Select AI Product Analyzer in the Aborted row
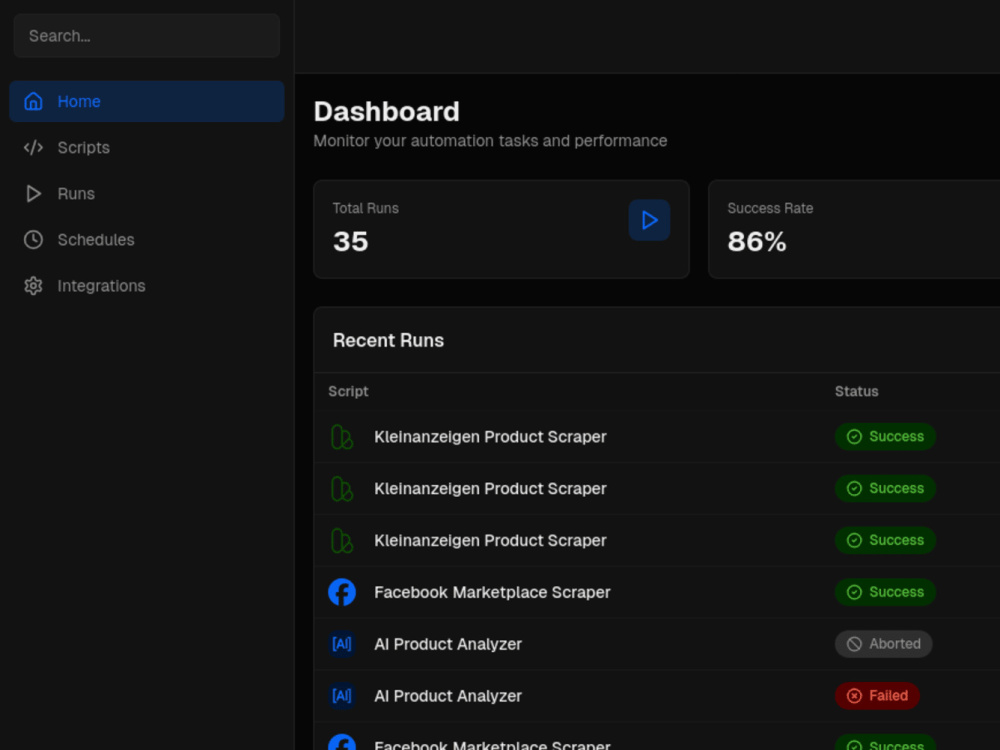Screen dimensions: 1000x750 (x=448, y=644)
